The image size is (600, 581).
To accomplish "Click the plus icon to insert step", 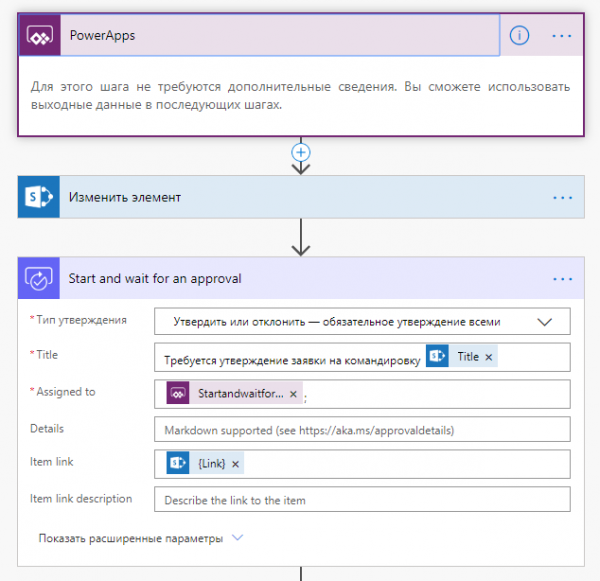I will 300,152.
